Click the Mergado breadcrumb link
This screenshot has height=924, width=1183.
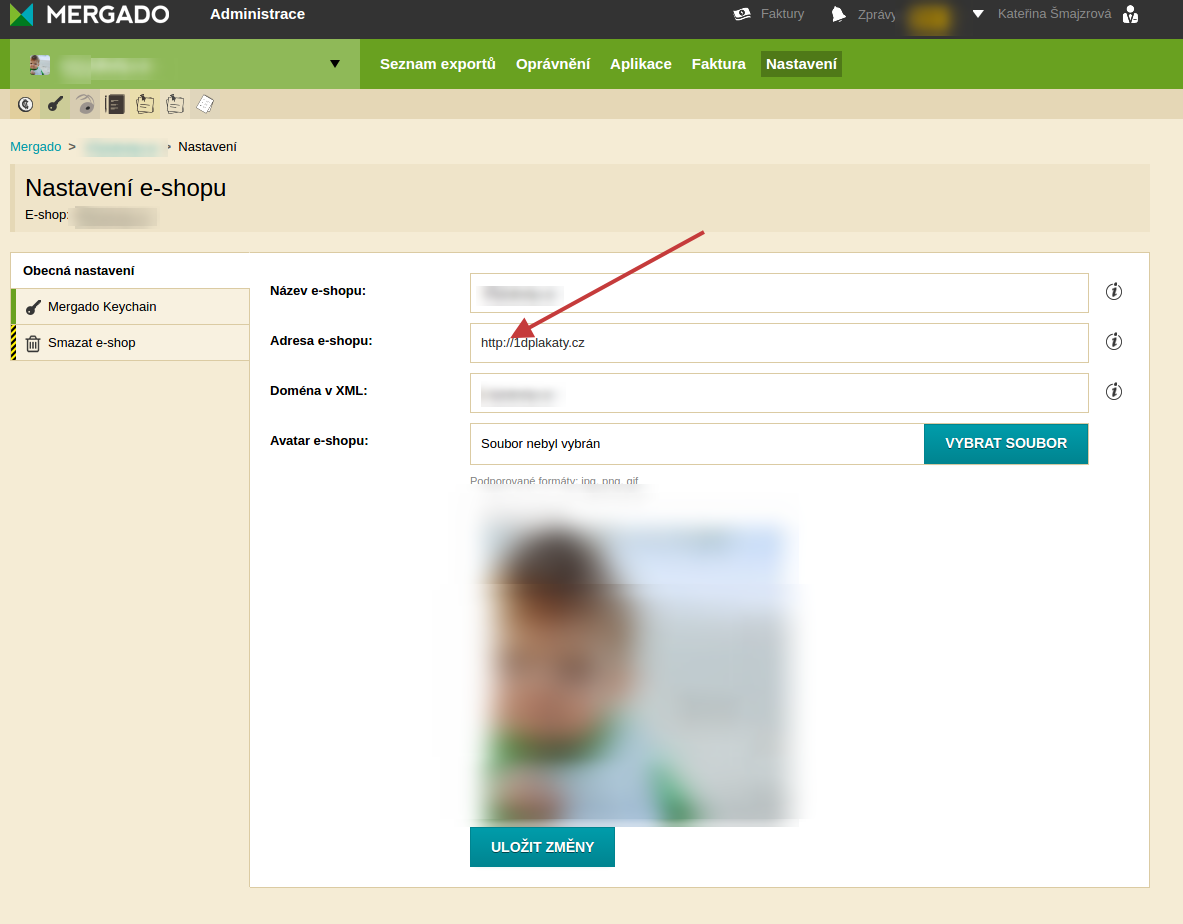[x=36, y=147]
